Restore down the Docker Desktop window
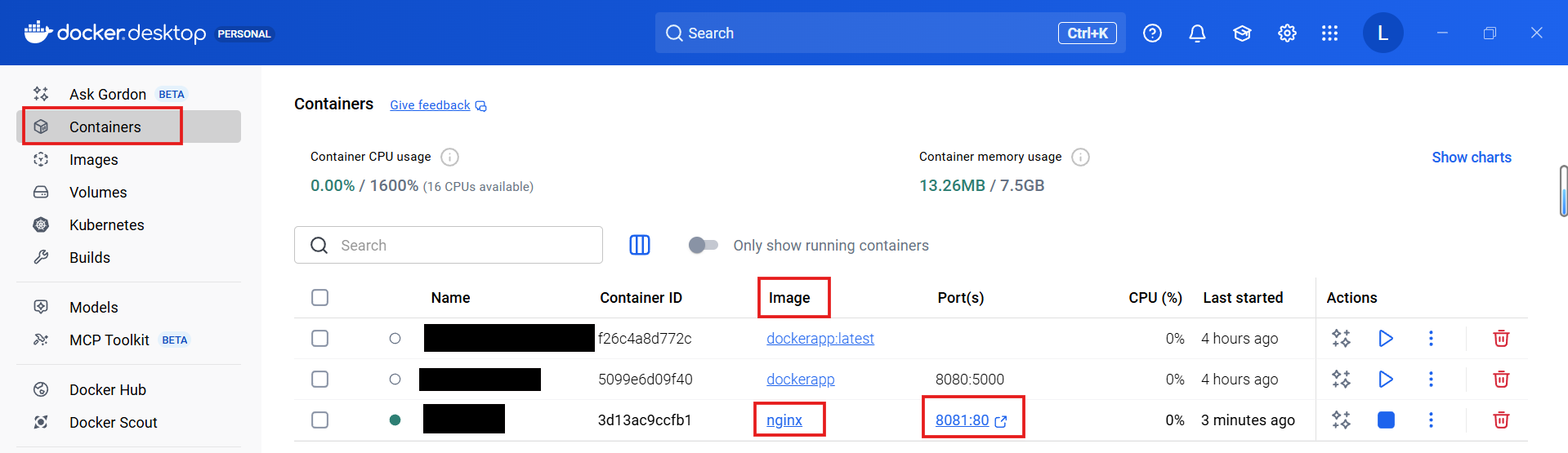This screenshot has width=1568, height=453. coord(1490,33)
